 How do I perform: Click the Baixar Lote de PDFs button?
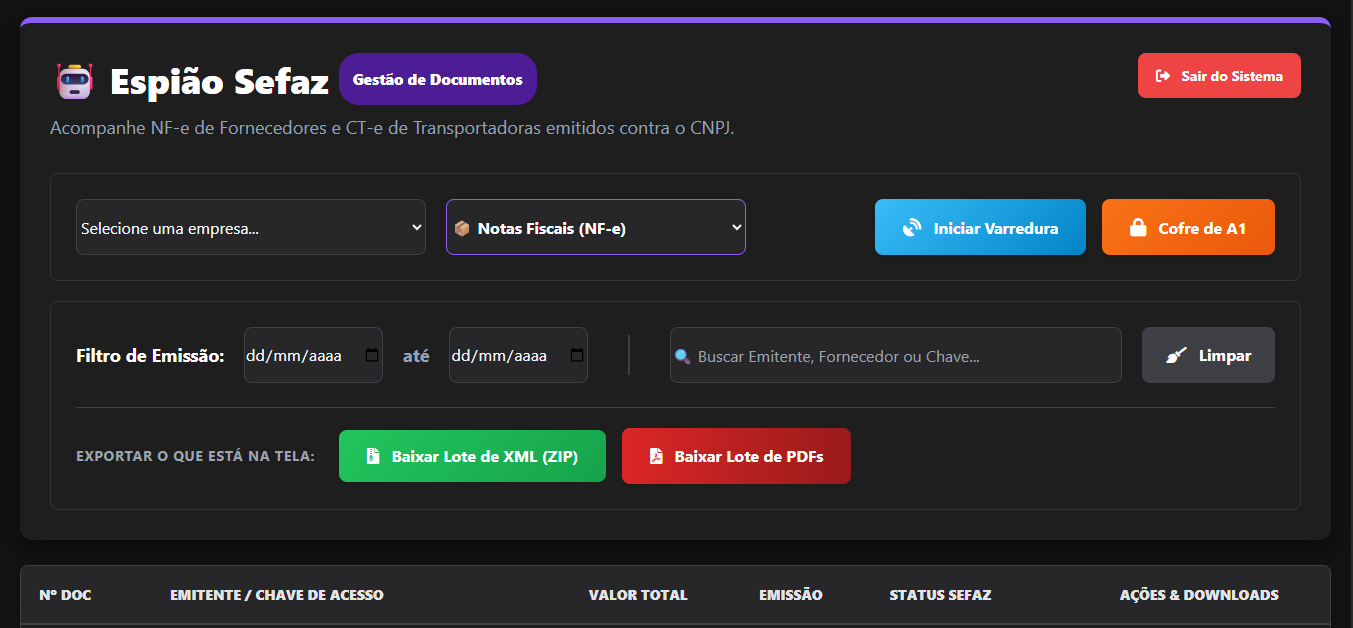pos(736,456)
